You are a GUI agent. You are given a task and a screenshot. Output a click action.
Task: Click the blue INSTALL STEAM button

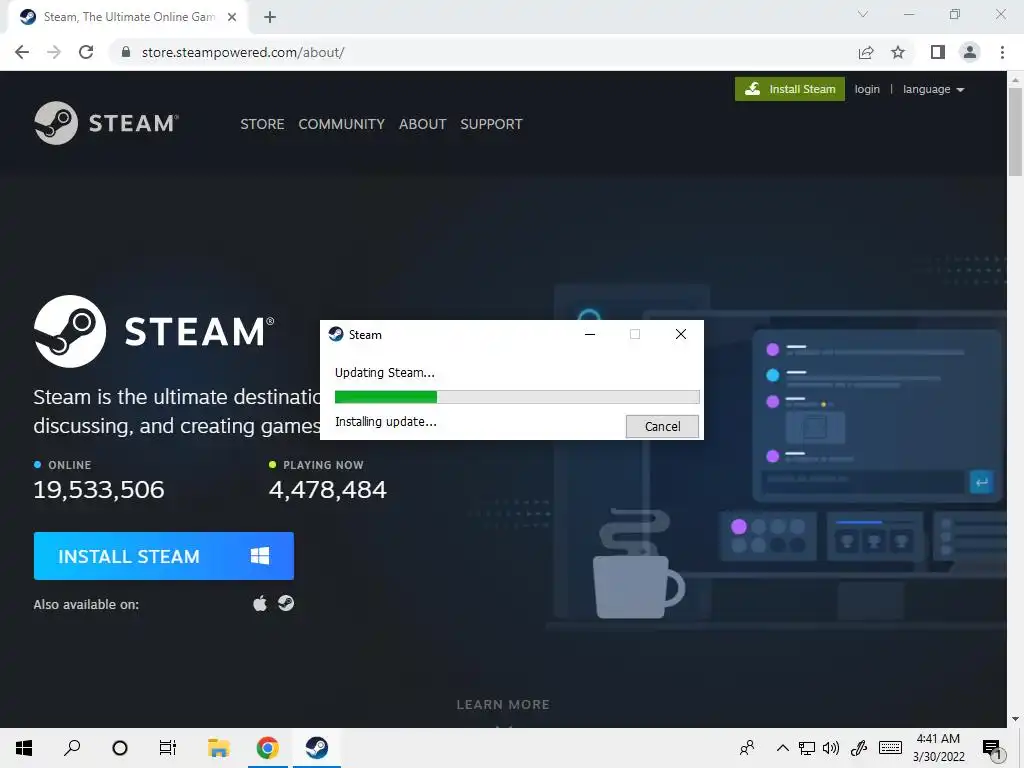click(x=163, y=556)
